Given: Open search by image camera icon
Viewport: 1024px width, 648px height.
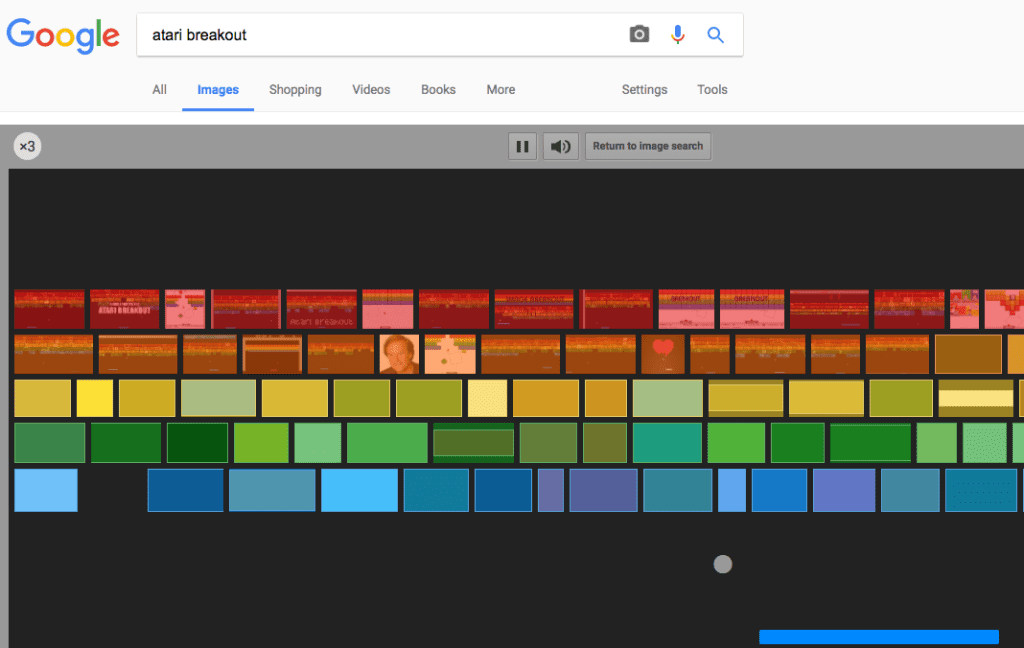Looking at the screenshot, I should pyautogui.click(x=639, y=34).
